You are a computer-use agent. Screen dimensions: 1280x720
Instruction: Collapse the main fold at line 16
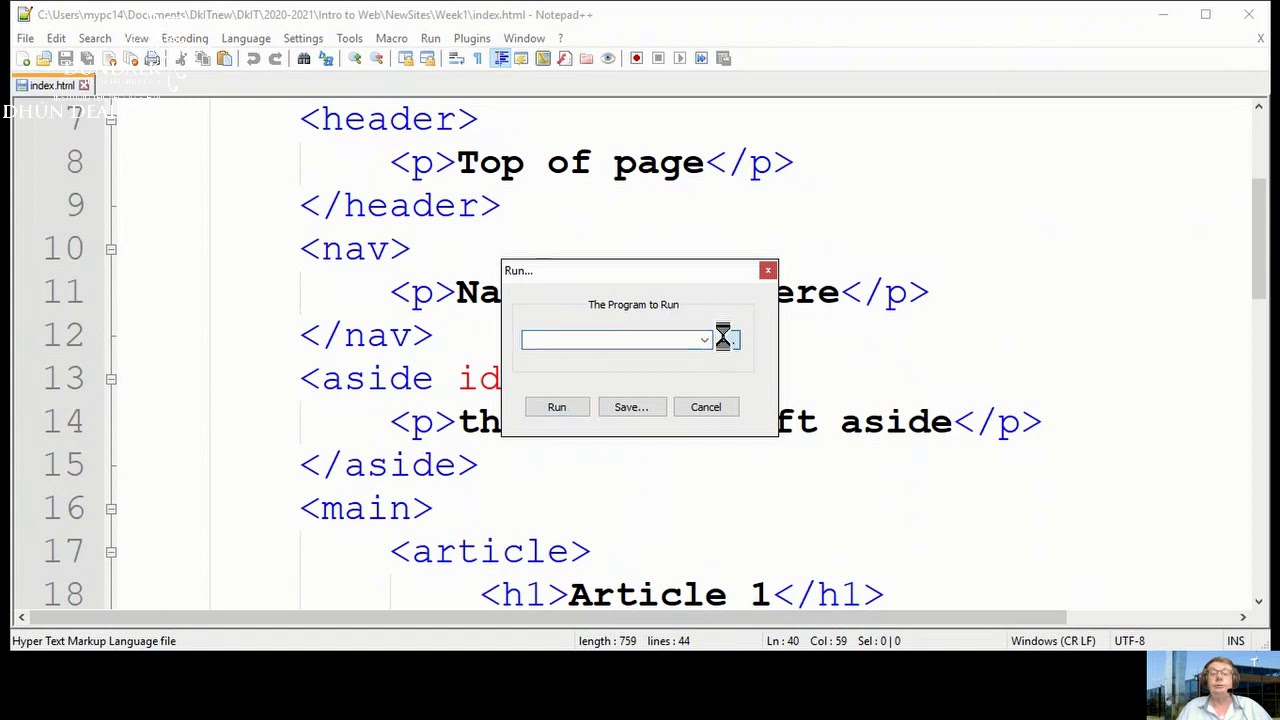pyautogui.click(x=111, y=509)
